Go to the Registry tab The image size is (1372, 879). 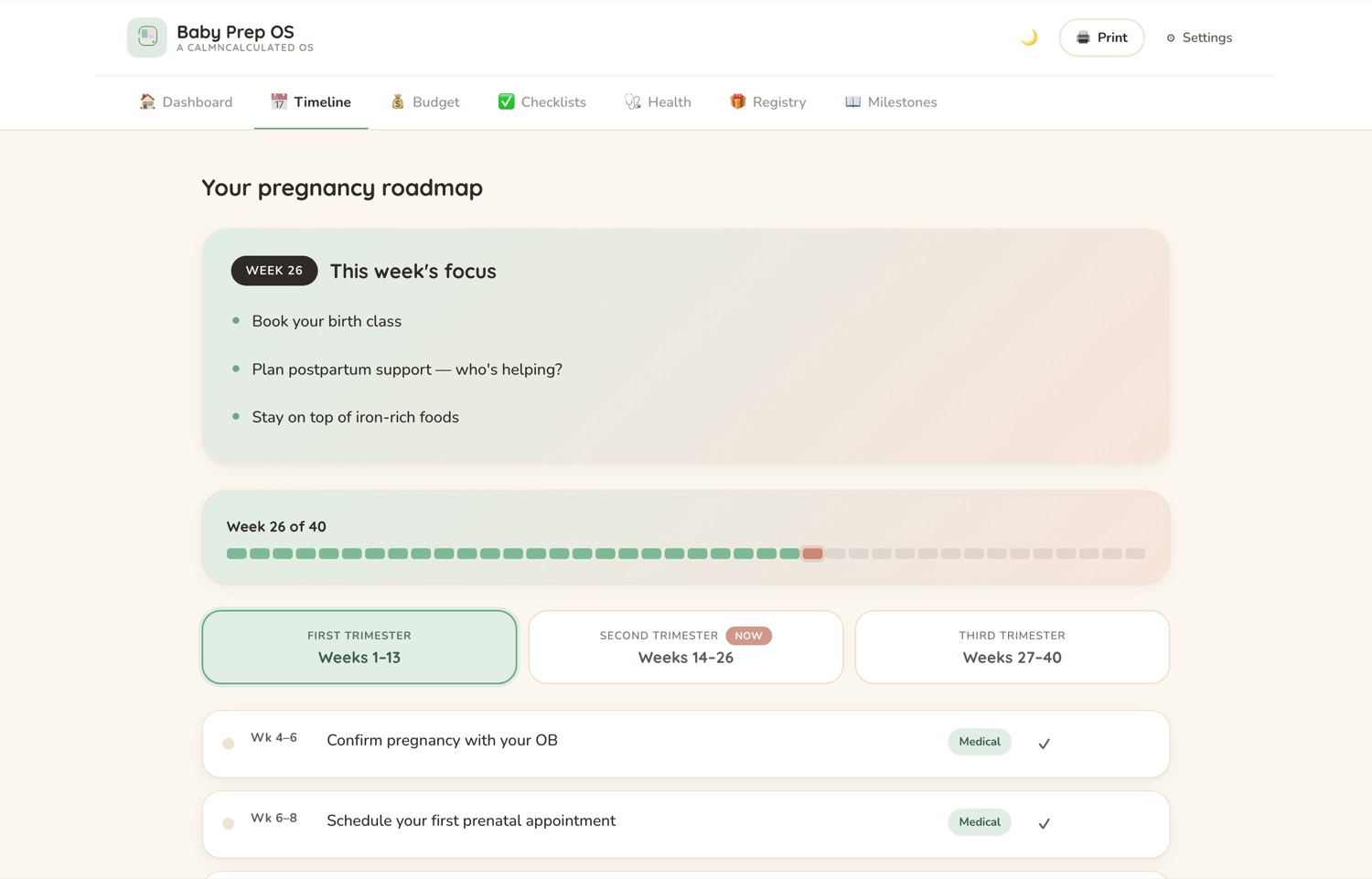pyautogui.click(x=767, y=102)
